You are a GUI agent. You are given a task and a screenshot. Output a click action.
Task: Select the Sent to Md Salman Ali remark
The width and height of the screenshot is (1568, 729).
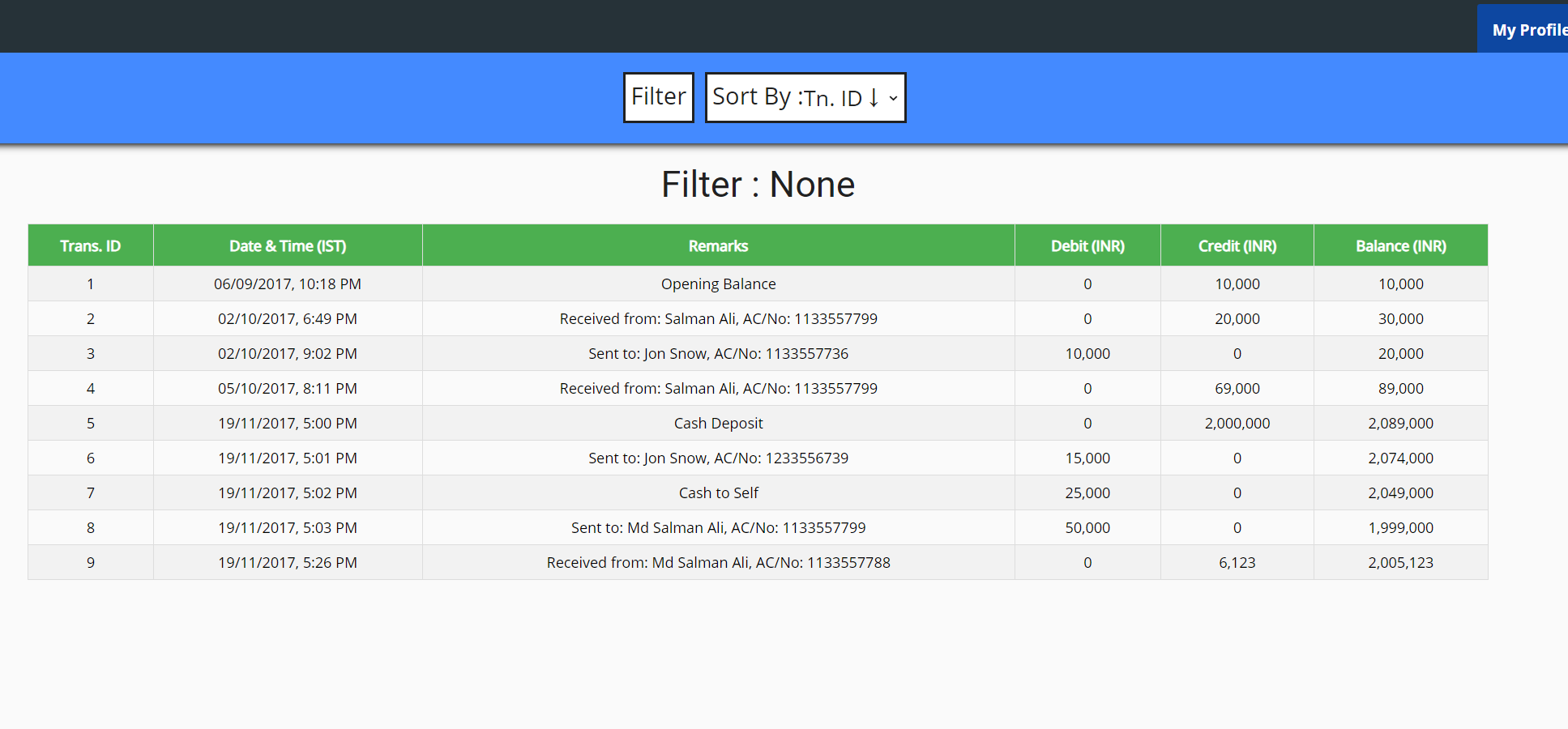(x=718, y=528)
